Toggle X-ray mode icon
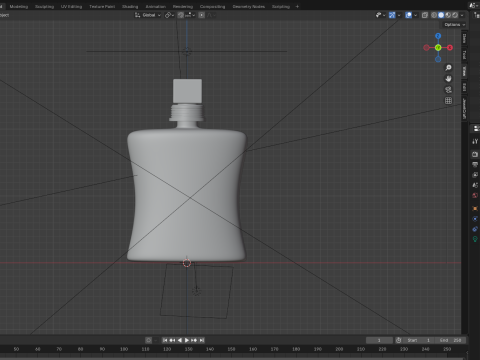480x360 pixels. (x=425, y=15)
